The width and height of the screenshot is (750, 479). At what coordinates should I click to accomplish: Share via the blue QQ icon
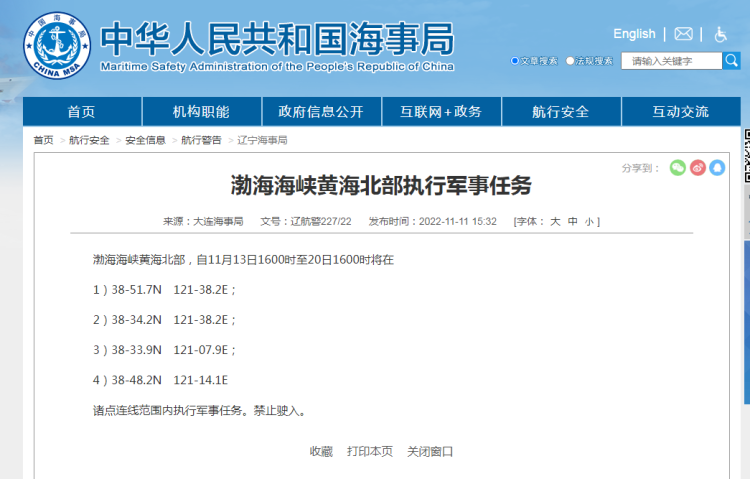point(717,168)
